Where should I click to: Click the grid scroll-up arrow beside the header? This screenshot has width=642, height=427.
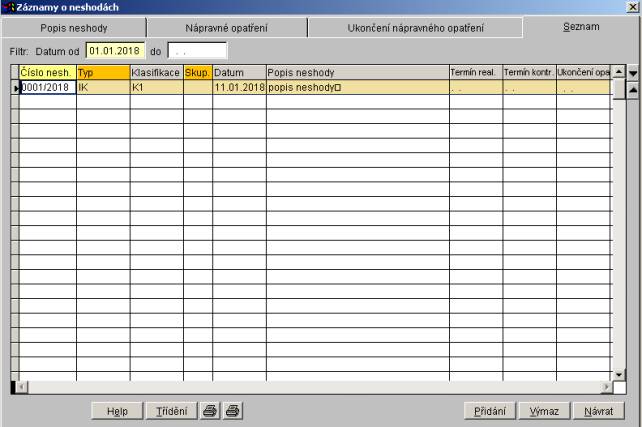tap(618, 72)
